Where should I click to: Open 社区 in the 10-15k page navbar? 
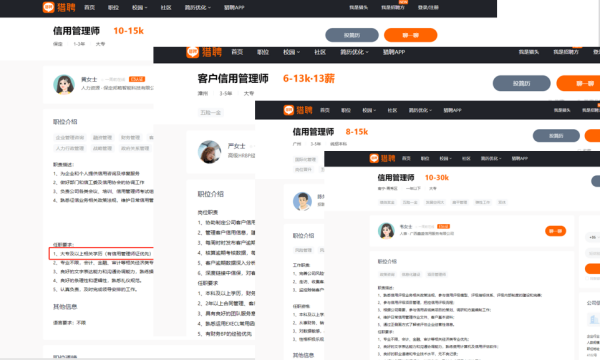tap(166, 7)
